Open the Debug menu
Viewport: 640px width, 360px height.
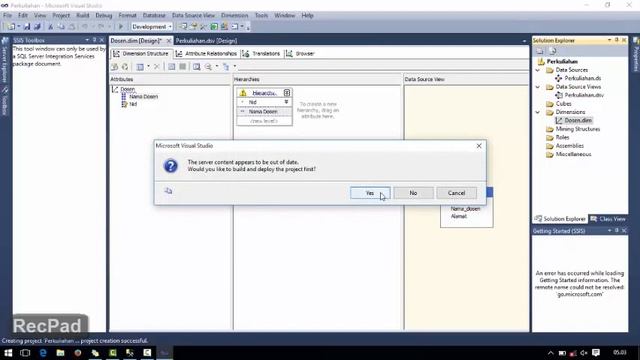tap(104, 16)
